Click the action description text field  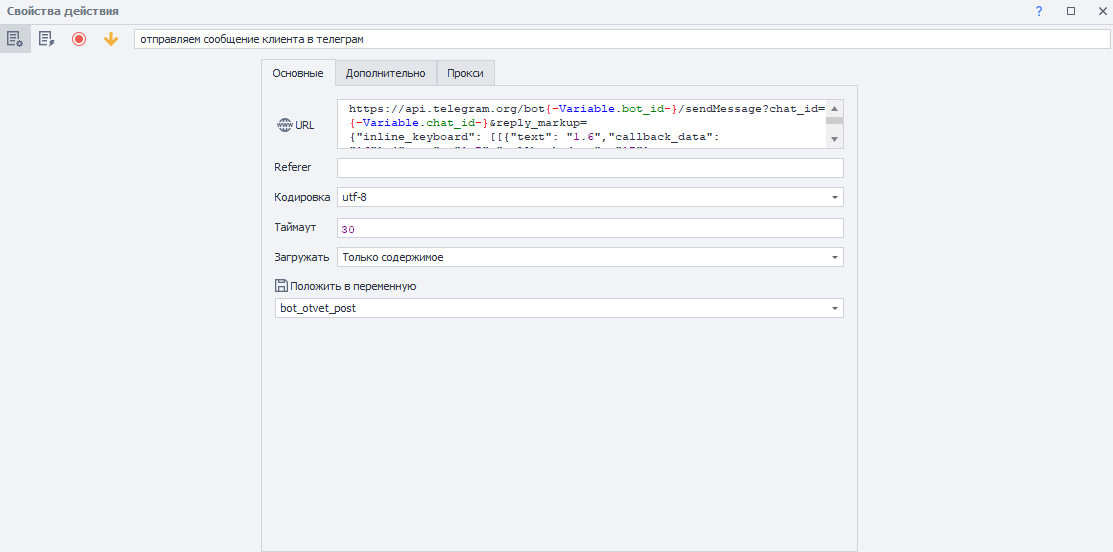620,39
